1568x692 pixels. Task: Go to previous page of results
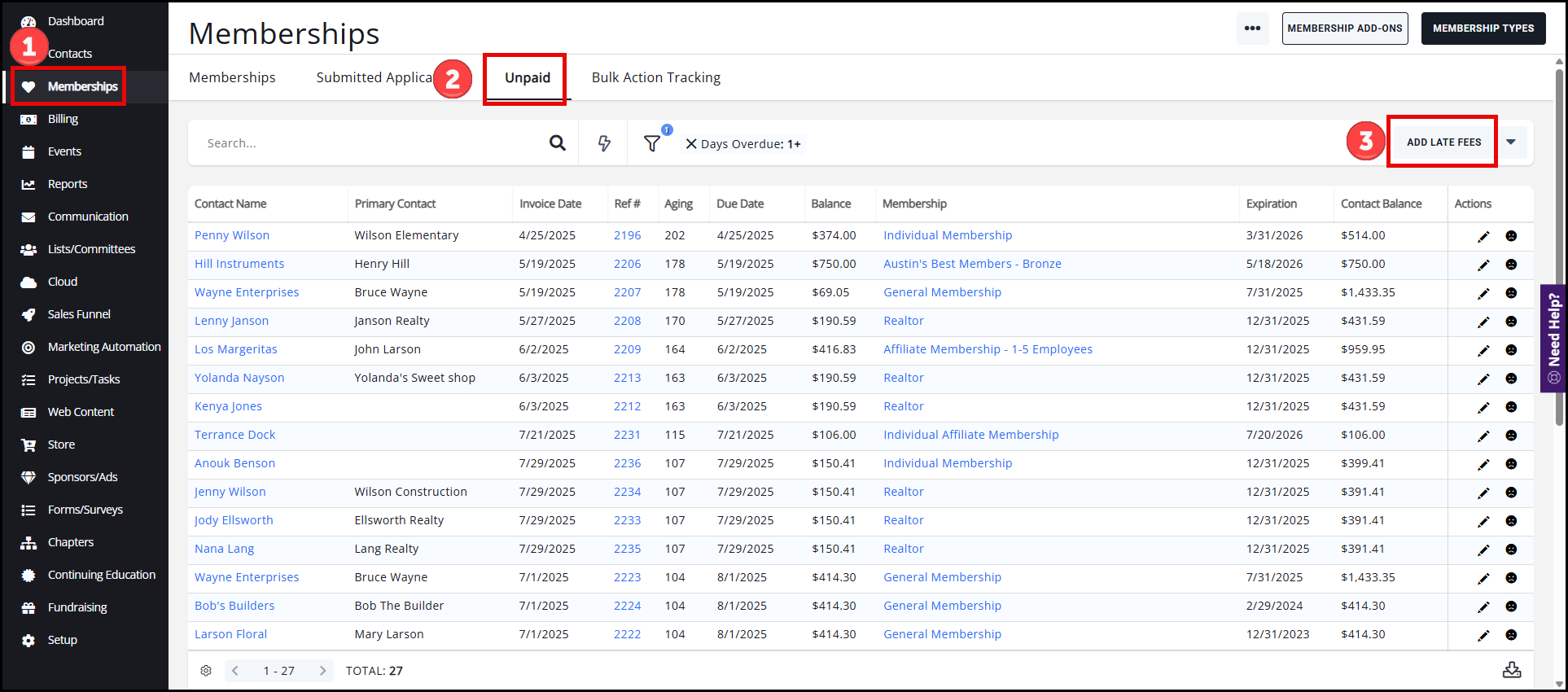[x=235, y=671]
